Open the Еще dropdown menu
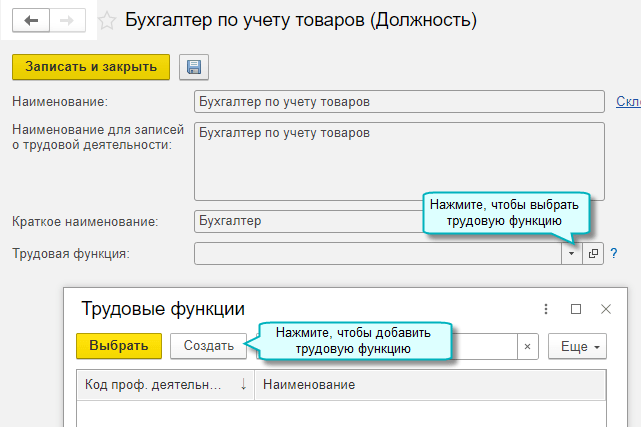Screen dimensions: 641x427 point(578,346)
